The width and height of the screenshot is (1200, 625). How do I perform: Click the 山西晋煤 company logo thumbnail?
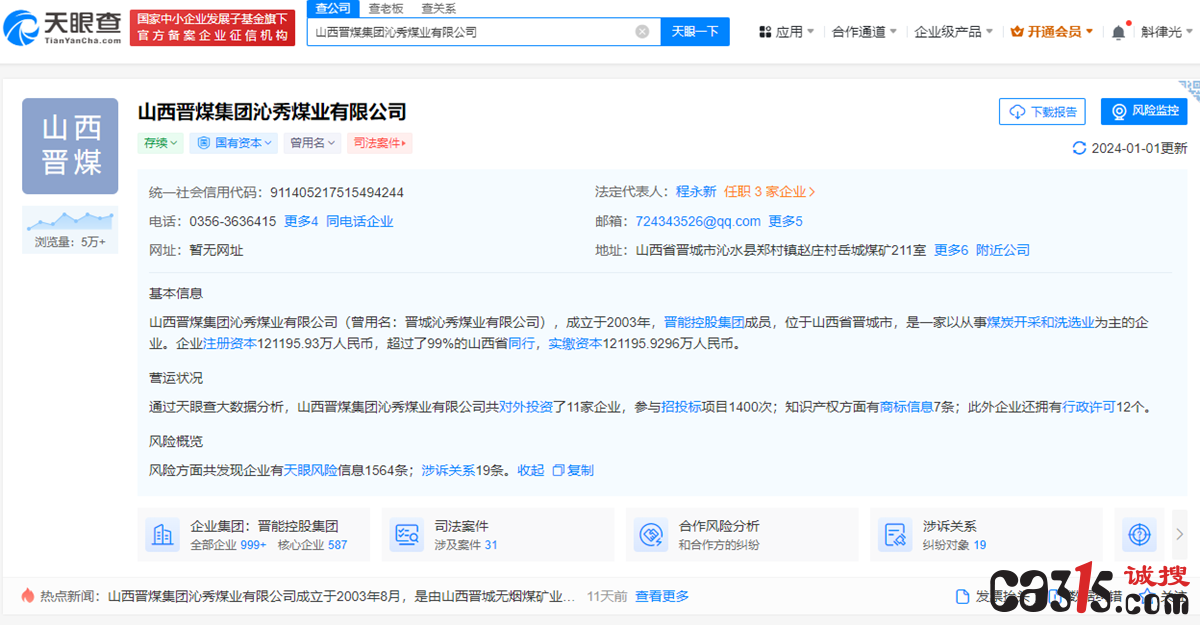[70, 146]
